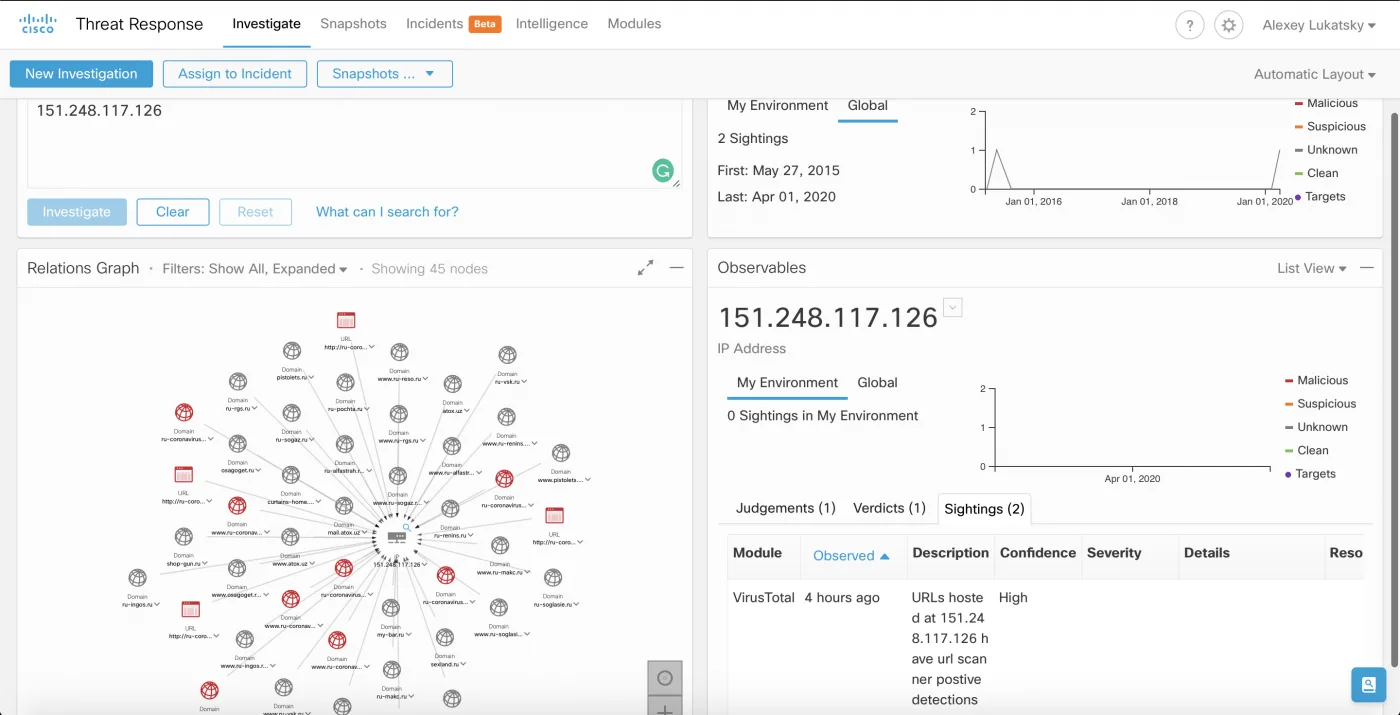Switch to the Investigate tab

(x=266, y=24)
